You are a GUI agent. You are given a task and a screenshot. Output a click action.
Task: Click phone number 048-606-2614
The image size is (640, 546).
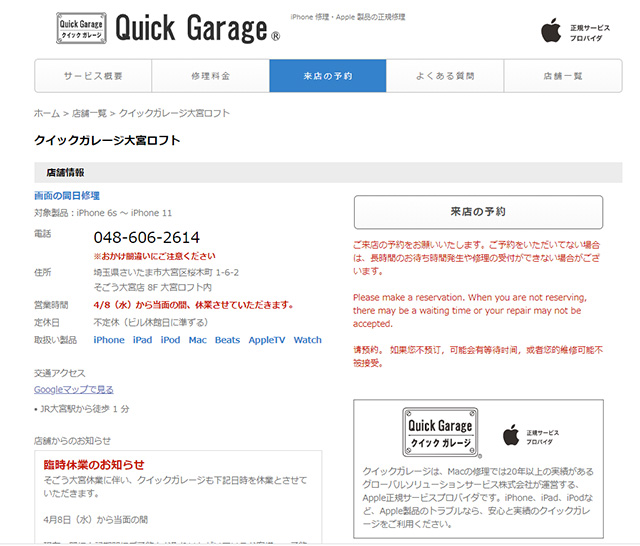click(147, 237)
